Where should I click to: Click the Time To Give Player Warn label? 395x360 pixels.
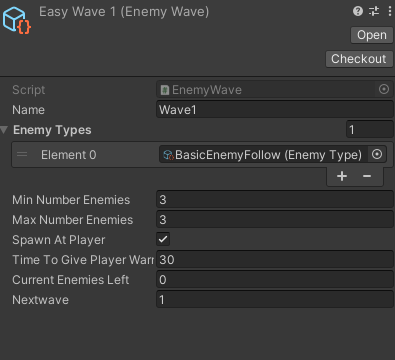click(x=83, y=260)
